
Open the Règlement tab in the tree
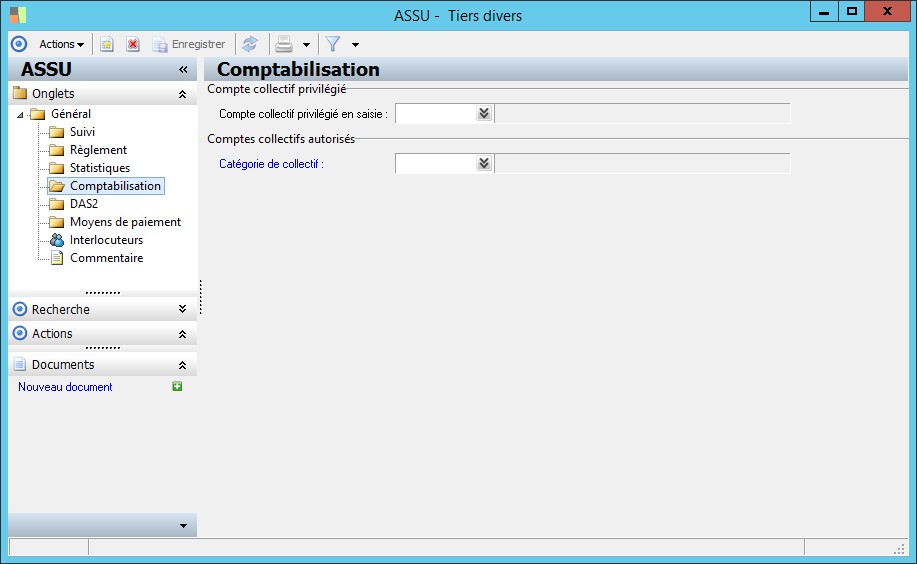click(x=98, y=150)
